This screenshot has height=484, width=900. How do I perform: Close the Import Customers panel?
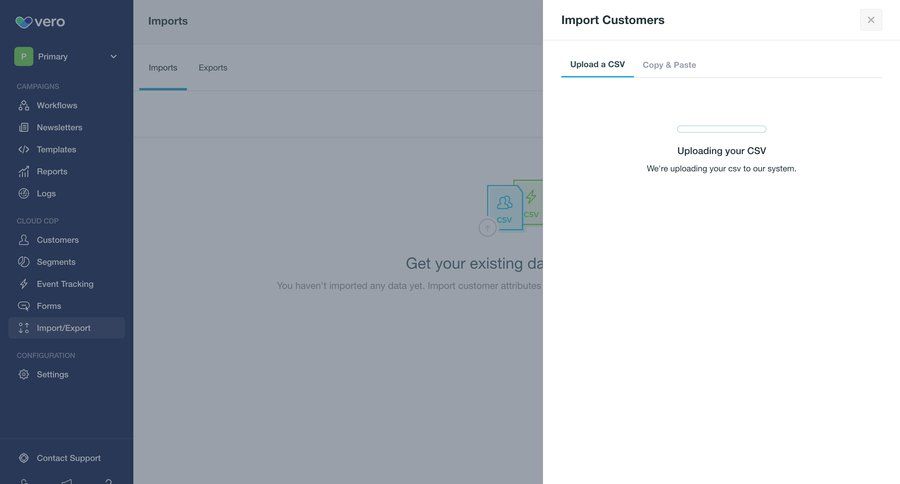871,20
